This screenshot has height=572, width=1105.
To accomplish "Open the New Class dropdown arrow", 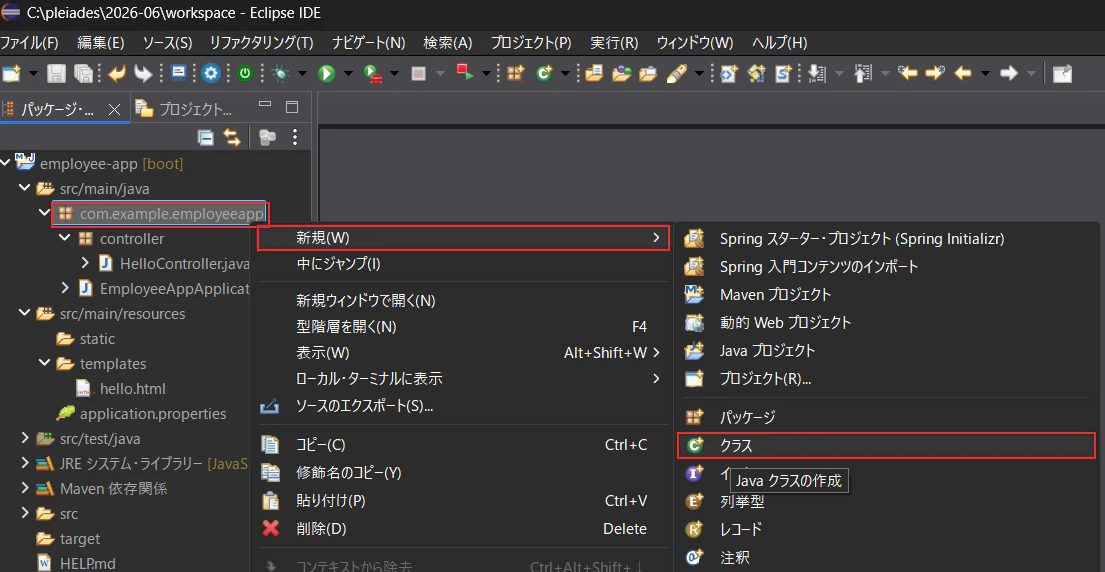I will [565, 73].
